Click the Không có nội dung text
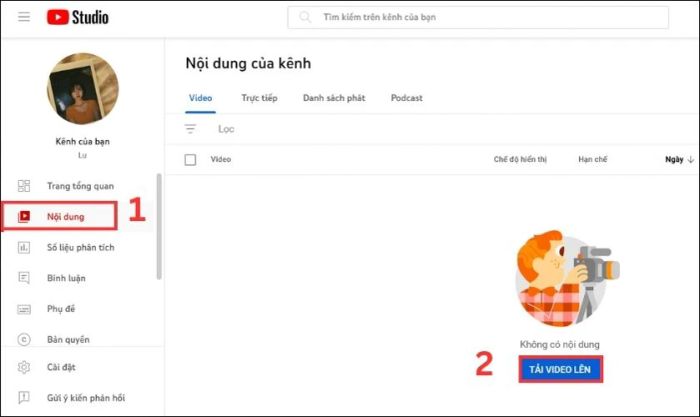Screen dimensions: 700x417 [560, 344]
